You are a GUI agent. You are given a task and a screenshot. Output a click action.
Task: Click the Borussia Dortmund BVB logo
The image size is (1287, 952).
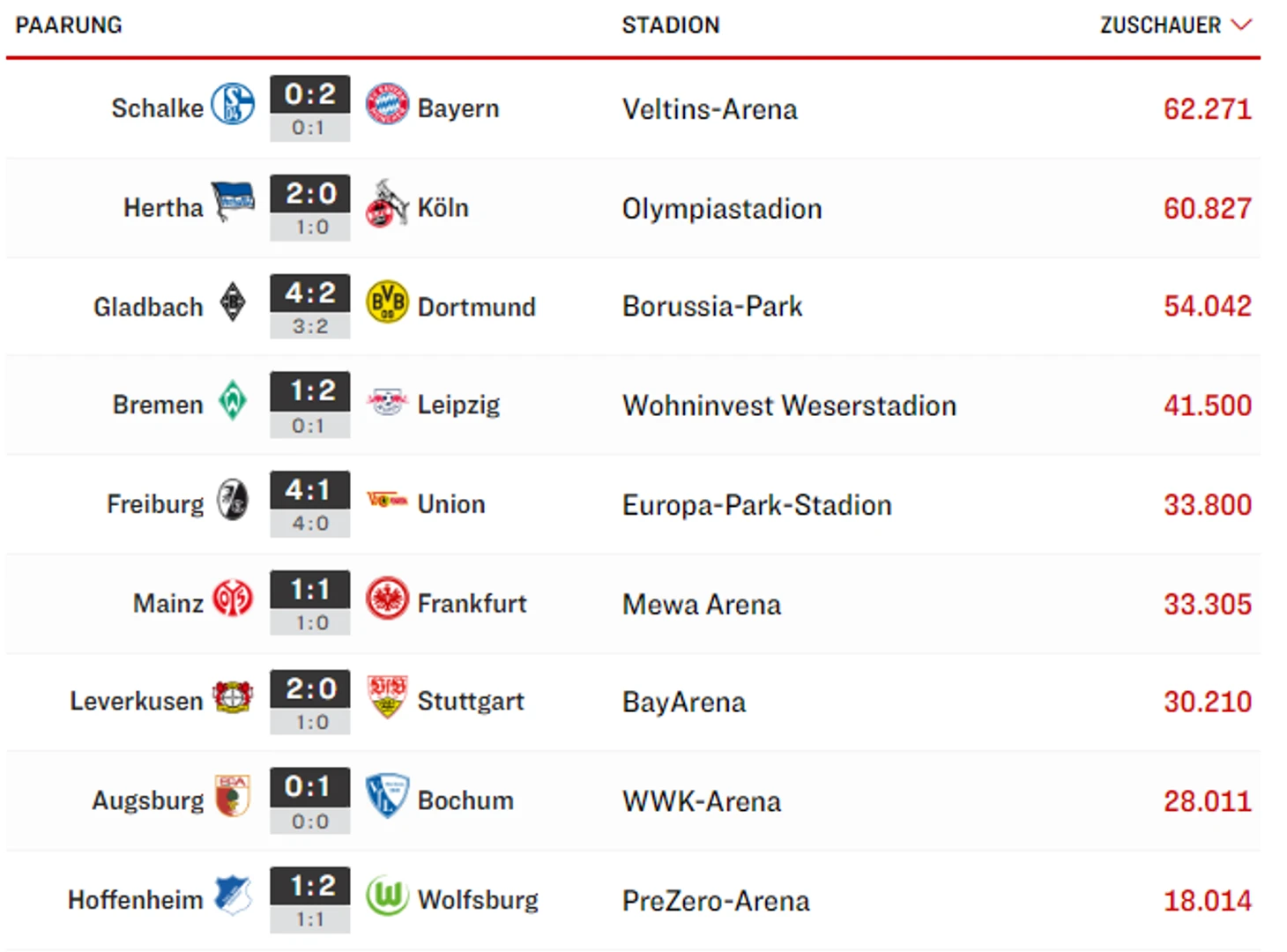pyautogui.click(x=387, y=302)
